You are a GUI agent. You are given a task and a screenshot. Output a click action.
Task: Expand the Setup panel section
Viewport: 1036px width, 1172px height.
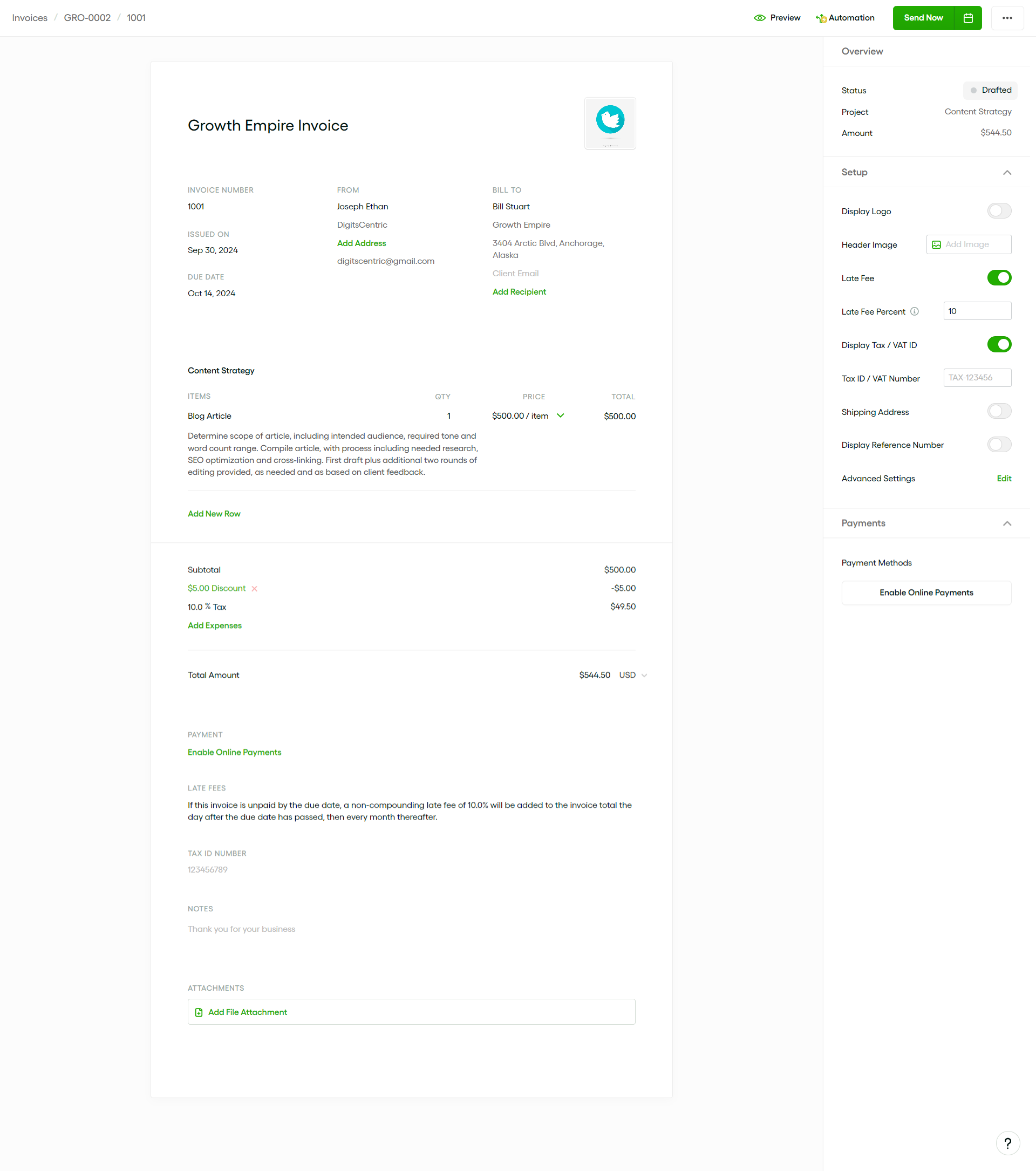tap(1007, 172)
